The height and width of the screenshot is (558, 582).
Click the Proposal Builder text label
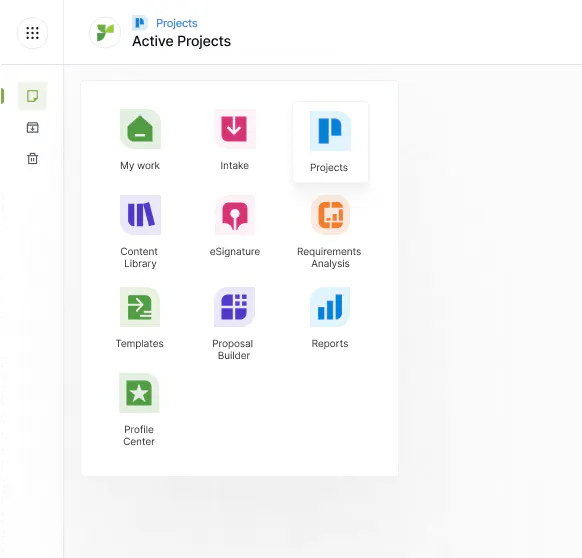point(233,349)
